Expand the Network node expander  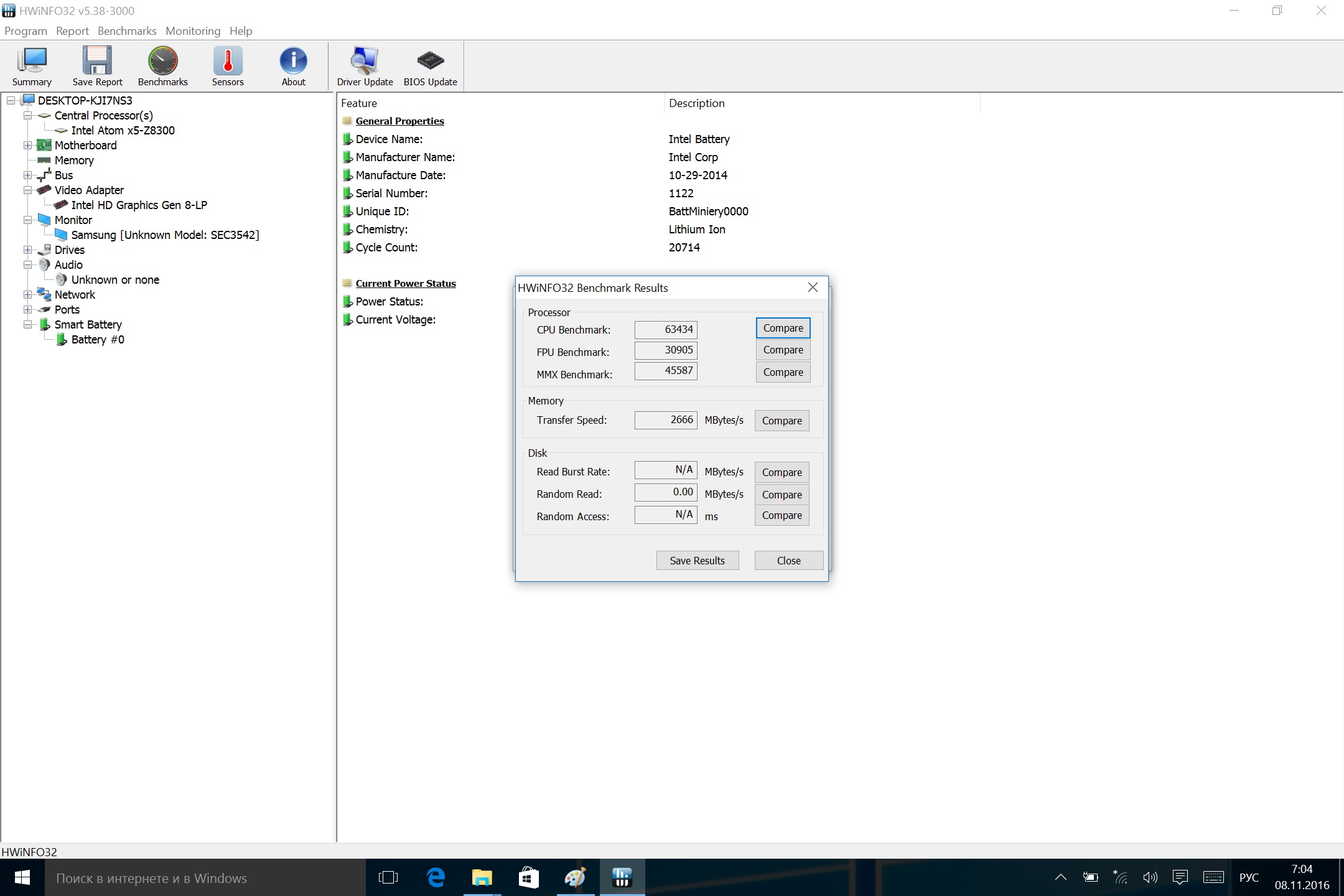click(x=27, y=294)
